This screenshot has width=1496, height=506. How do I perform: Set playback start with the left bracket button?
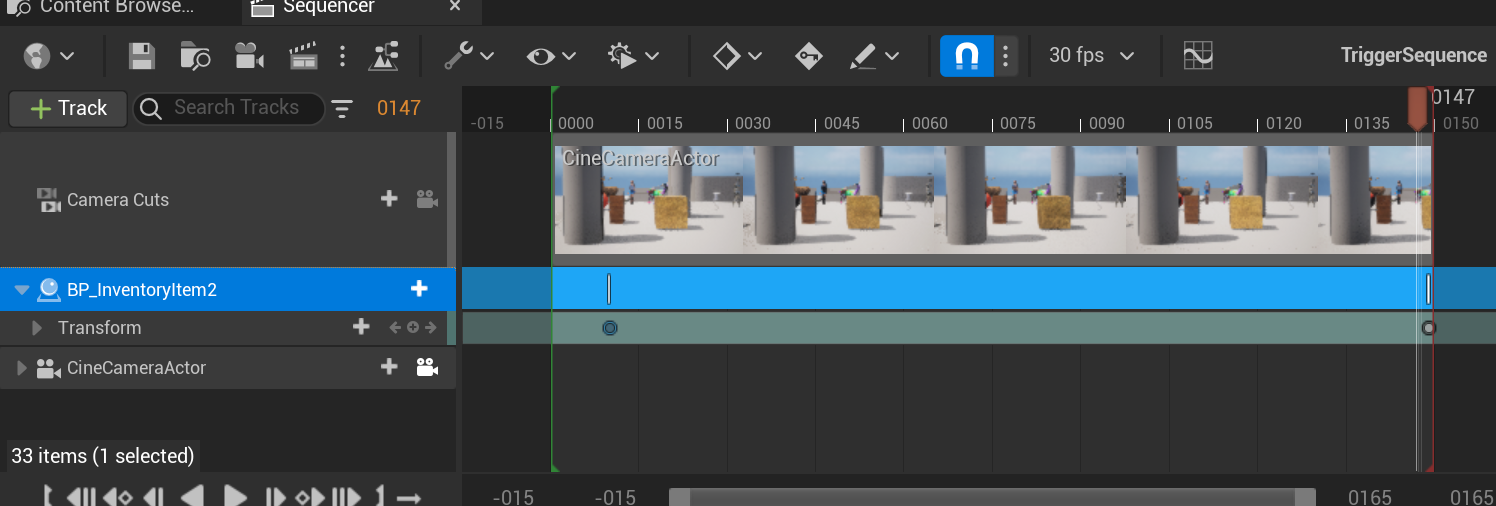coord(48,496)
